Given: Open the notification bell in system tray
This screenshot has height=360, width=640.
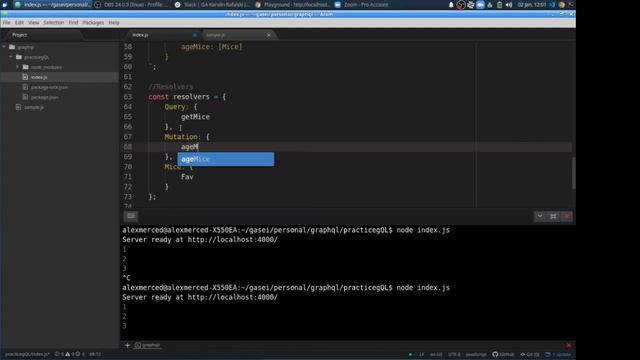Looking at the screenshot, I should [x=451, y=5].
